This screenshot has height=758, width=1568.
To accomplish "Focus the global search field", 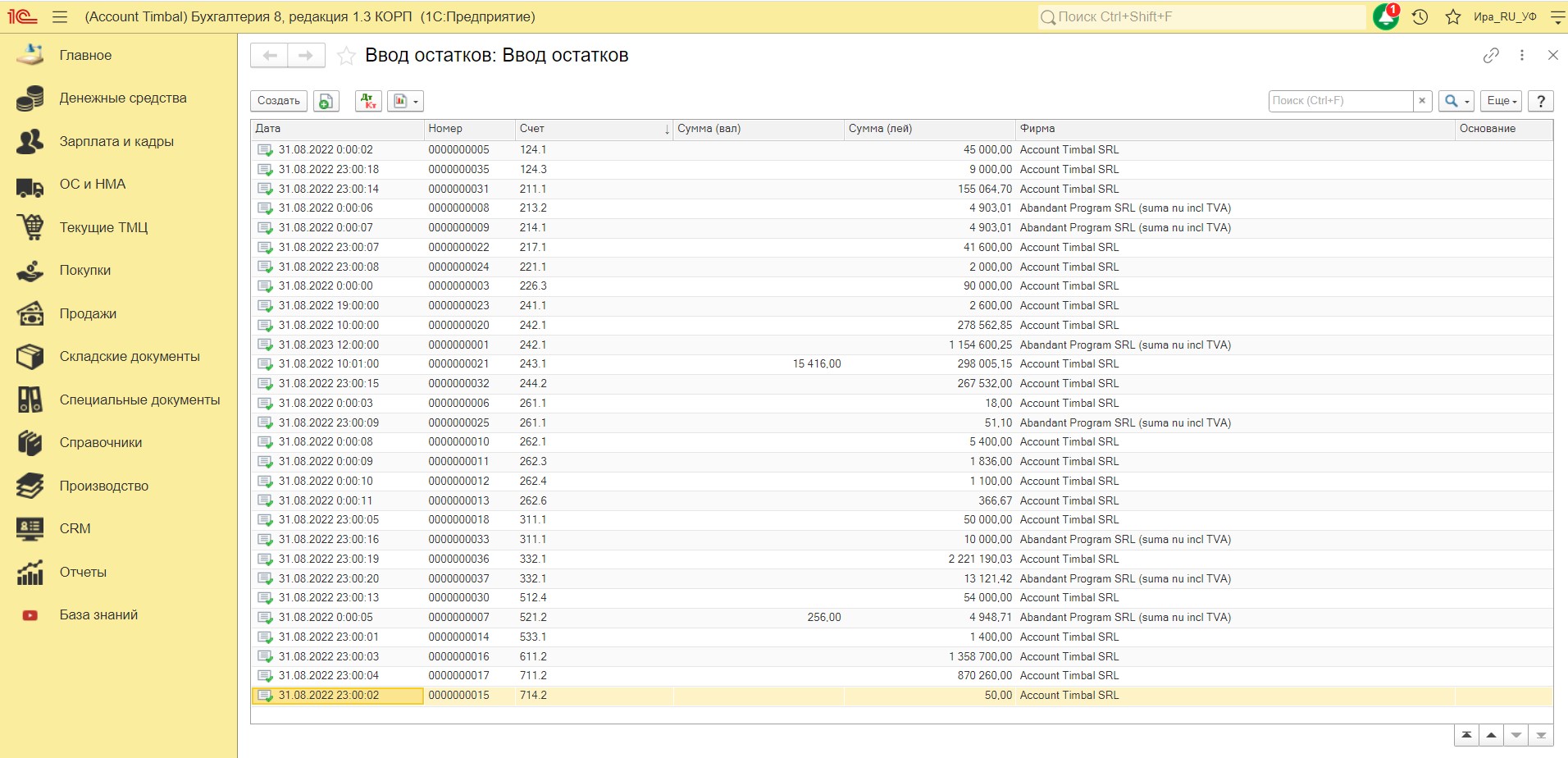I will click(x=1201, y=16).
